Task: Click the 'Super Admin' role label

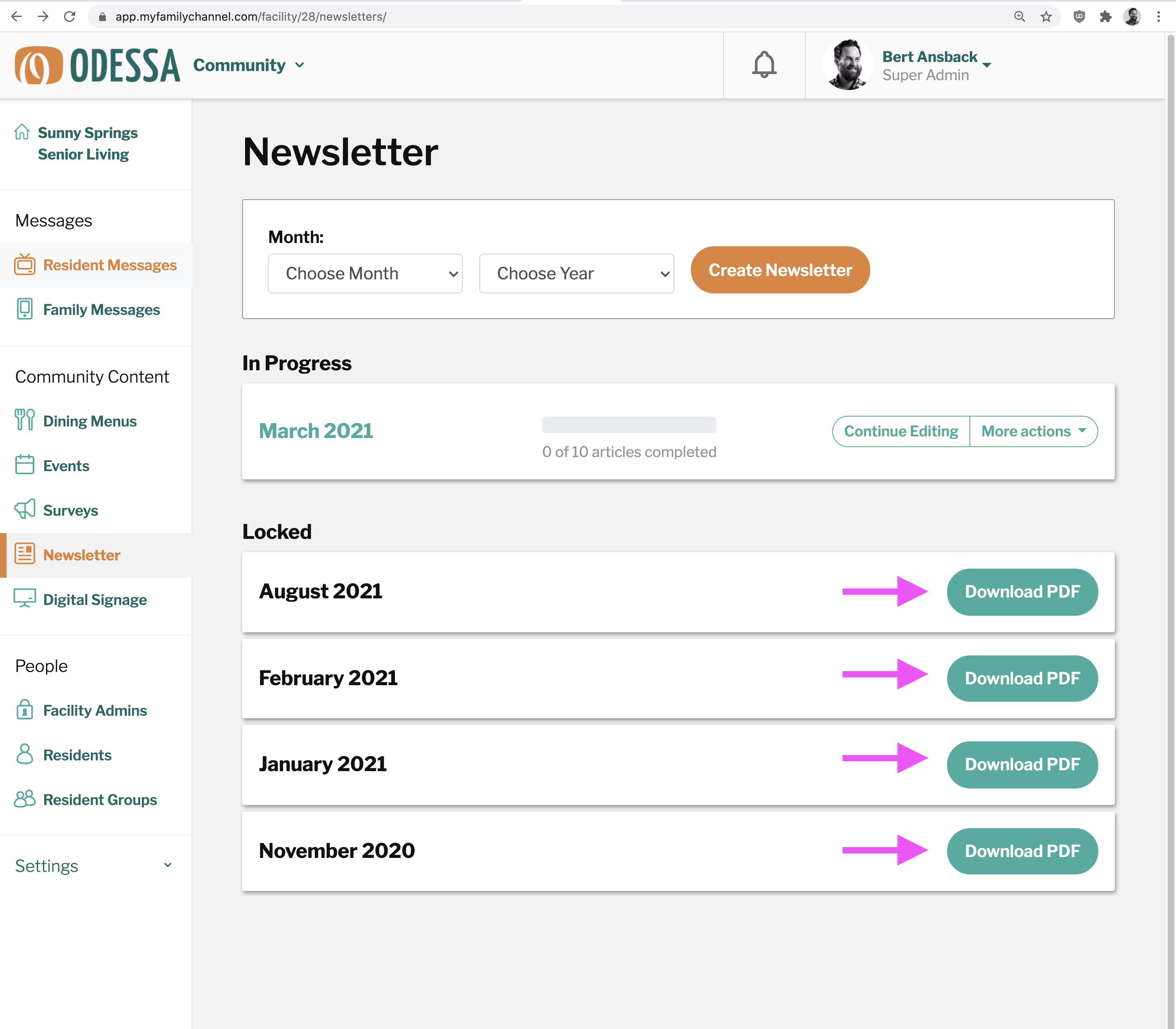Action: point(925,75)
